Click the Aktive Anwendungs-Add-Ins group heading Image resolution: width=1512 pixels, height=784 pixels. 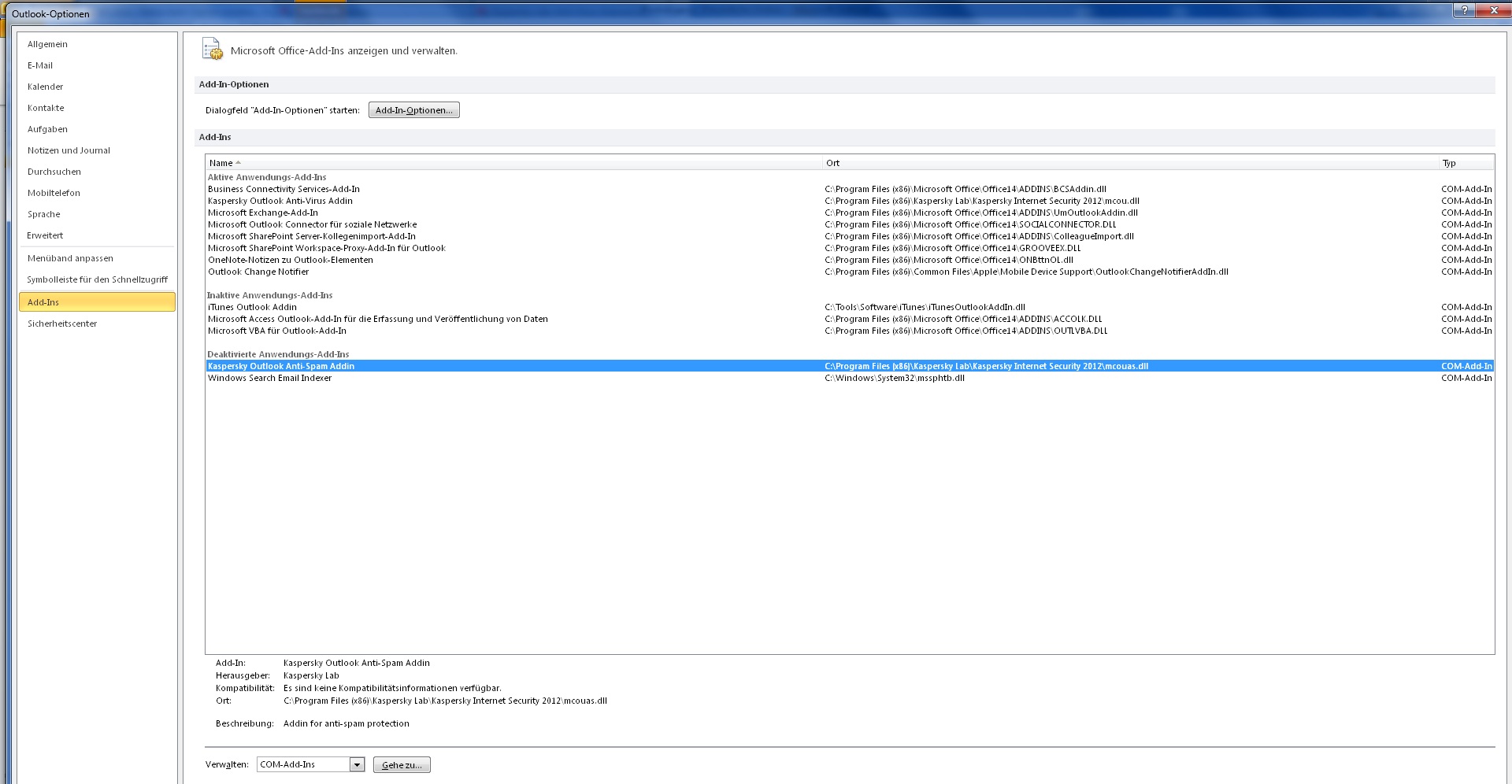click(x=267, y=177)
